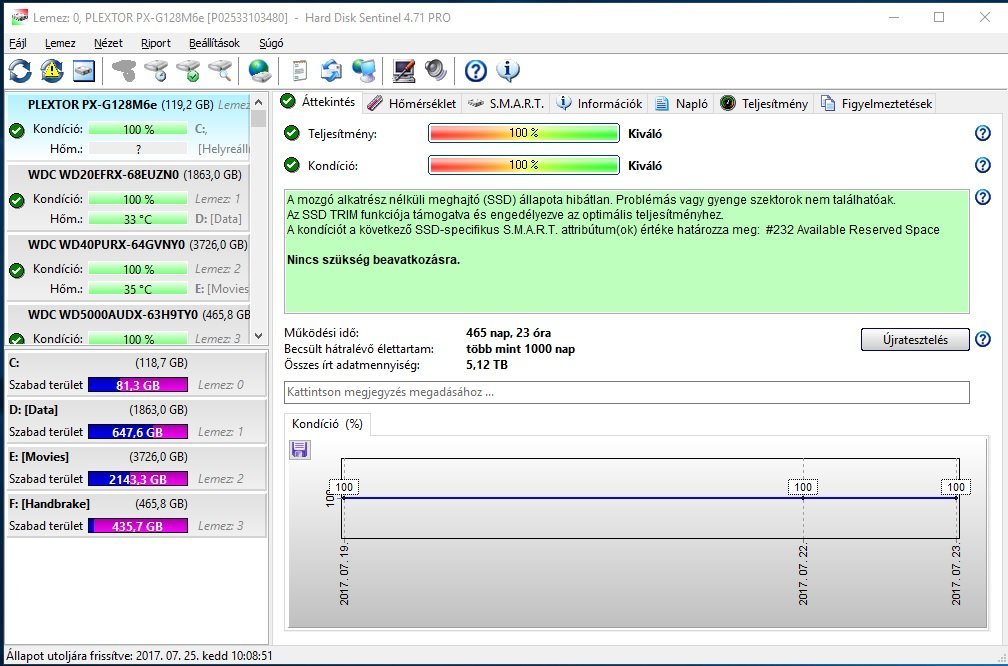Screen dimensions: 1008x666
Task: Click the 2143,3 GB free space bar
Action: 138,479
